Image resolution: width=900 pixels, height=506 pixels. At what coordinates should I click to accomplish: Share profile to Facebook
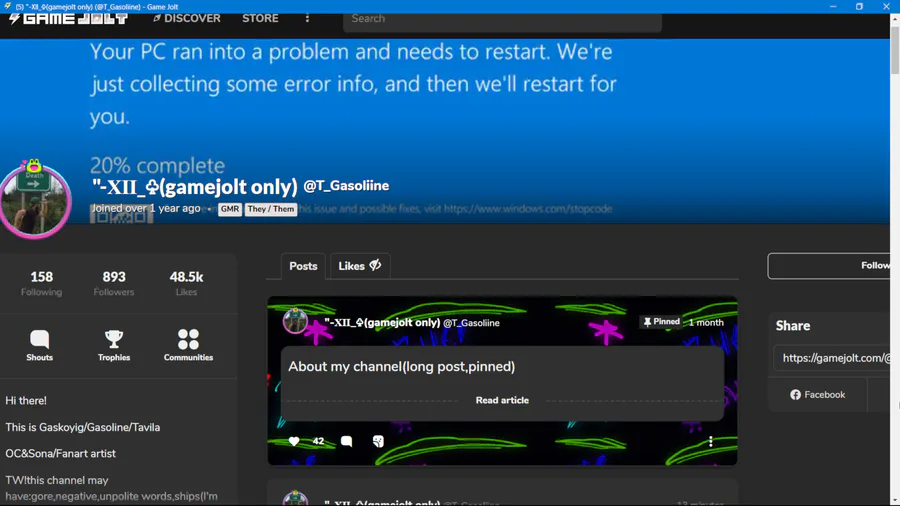click(817, 395)
